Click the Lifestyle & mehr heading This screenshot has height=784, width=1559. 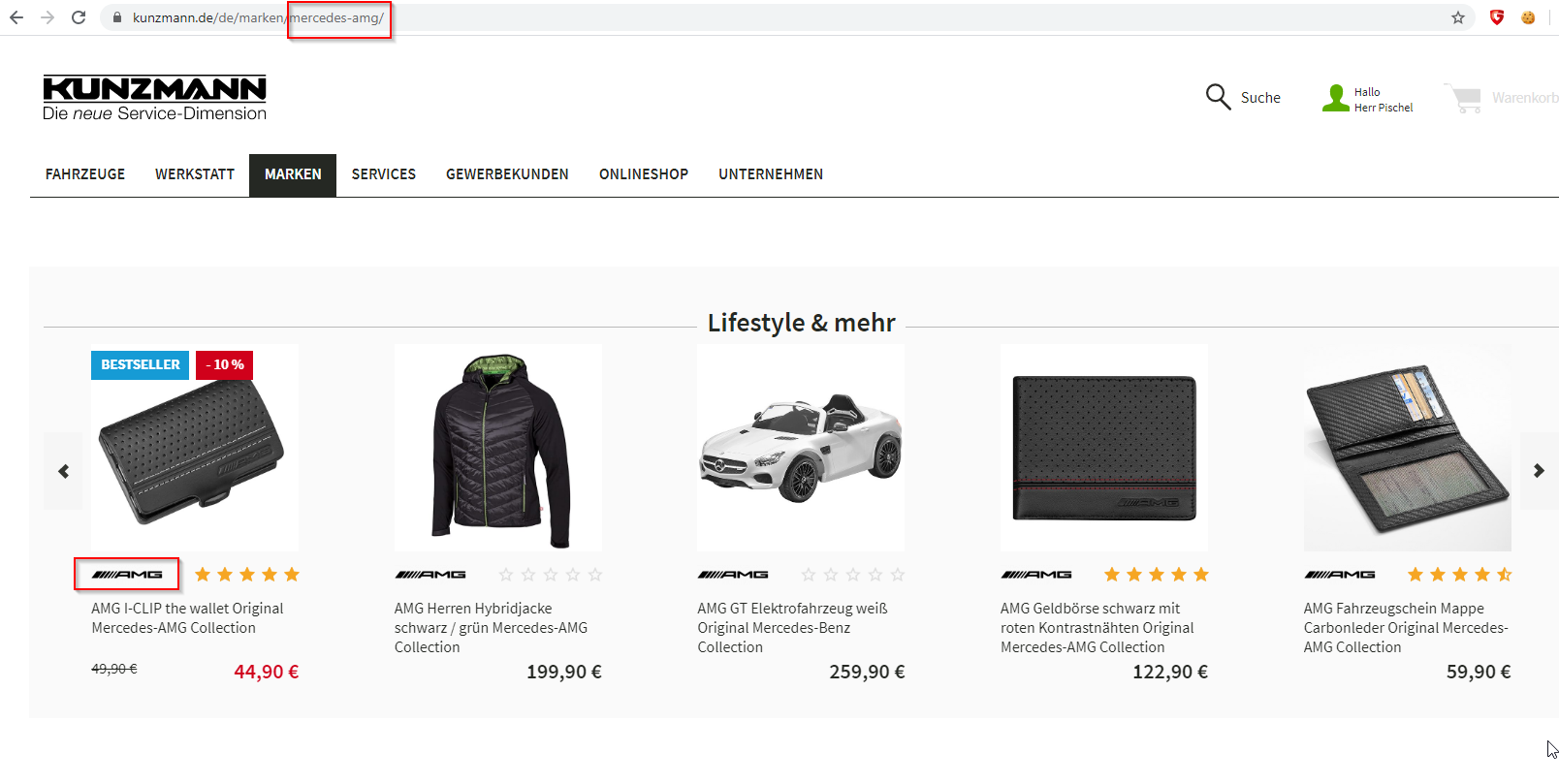[802, 323]
